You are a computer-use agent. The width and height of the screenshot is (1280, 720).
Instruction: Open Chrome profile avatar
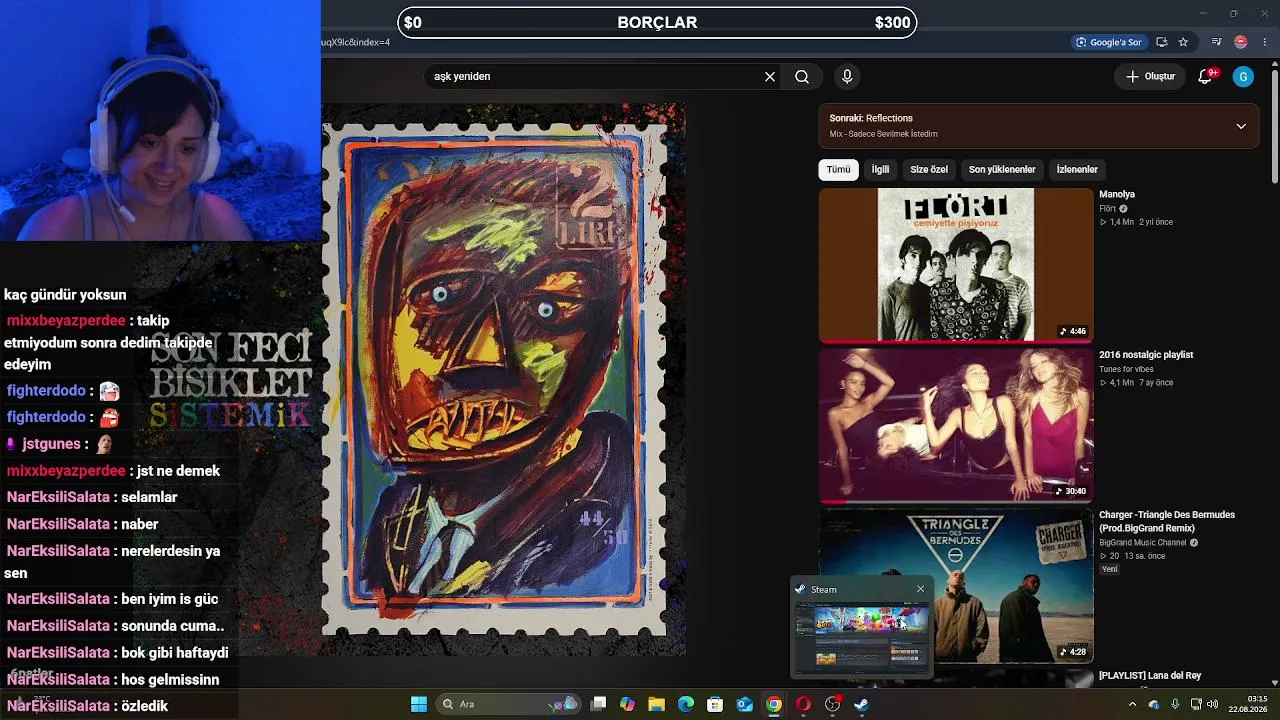tap(1241, 42)
